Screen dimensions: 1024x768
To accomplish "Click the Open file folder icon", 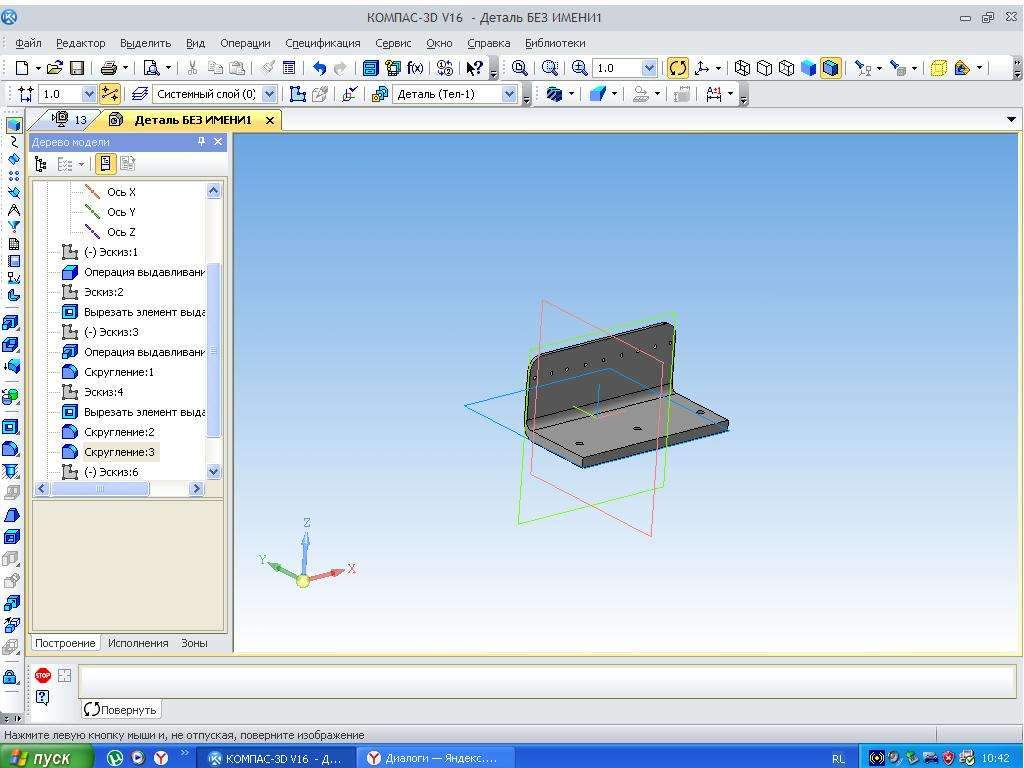I will tap(54, 68).
